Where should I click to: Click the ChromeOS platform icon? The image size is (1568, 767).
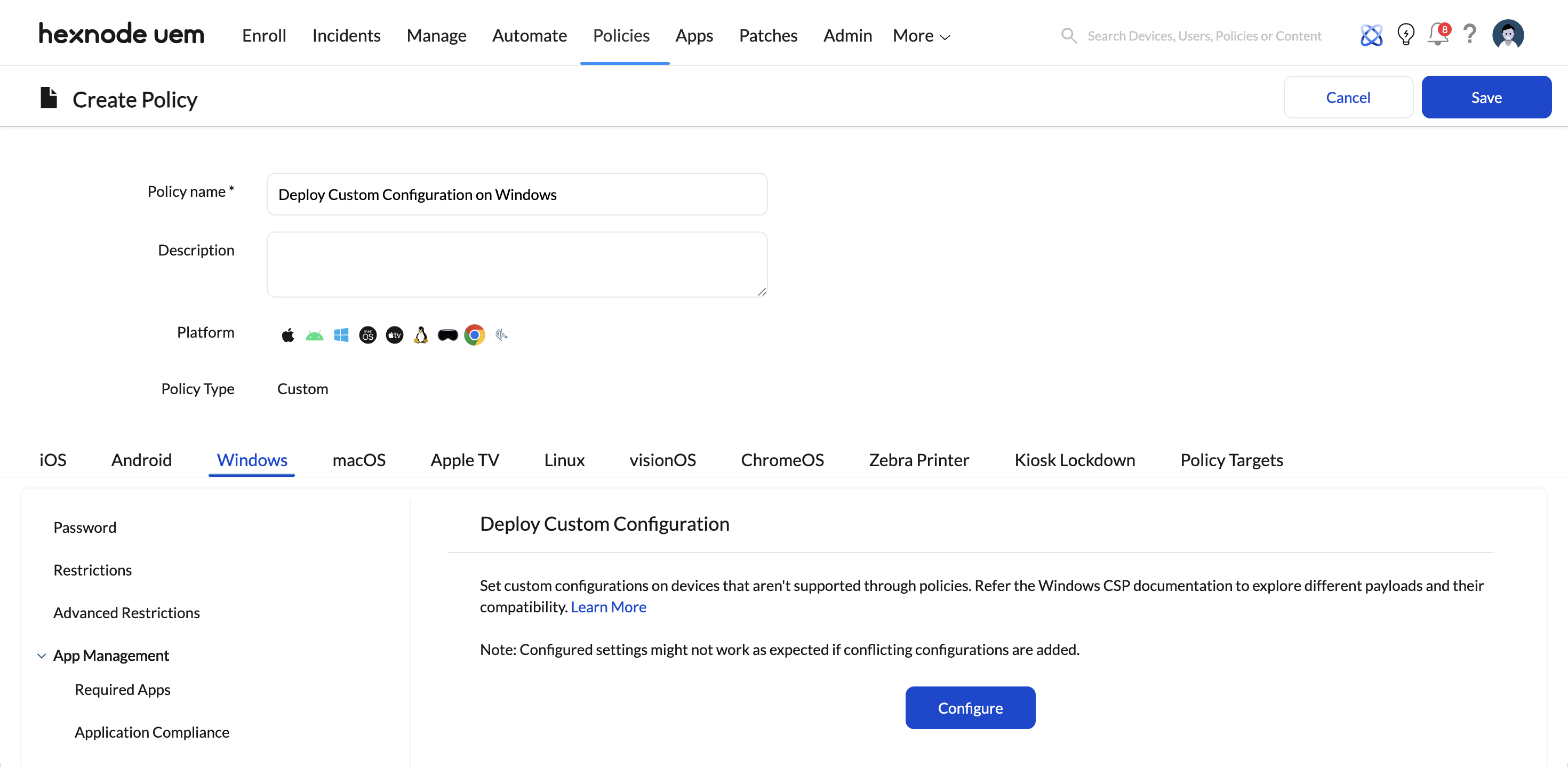(474, 335)
